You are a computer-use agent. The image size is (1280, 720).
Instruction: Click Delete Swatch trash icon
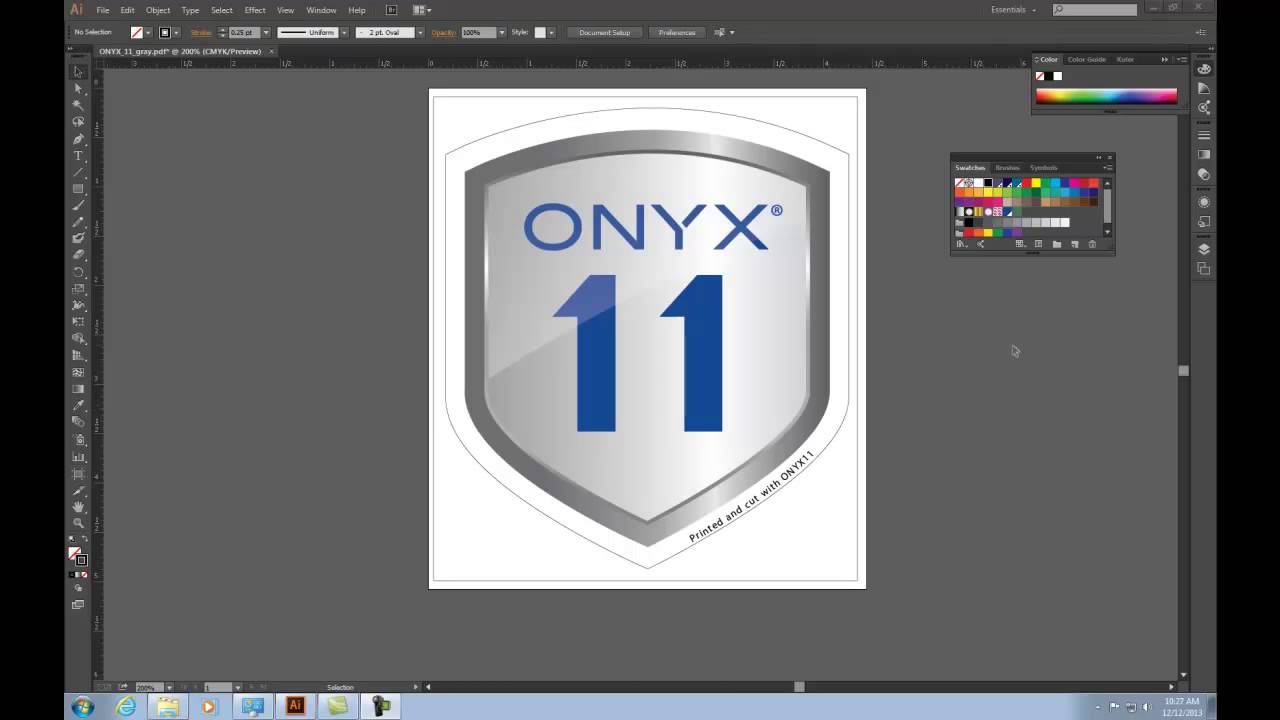1092,244
